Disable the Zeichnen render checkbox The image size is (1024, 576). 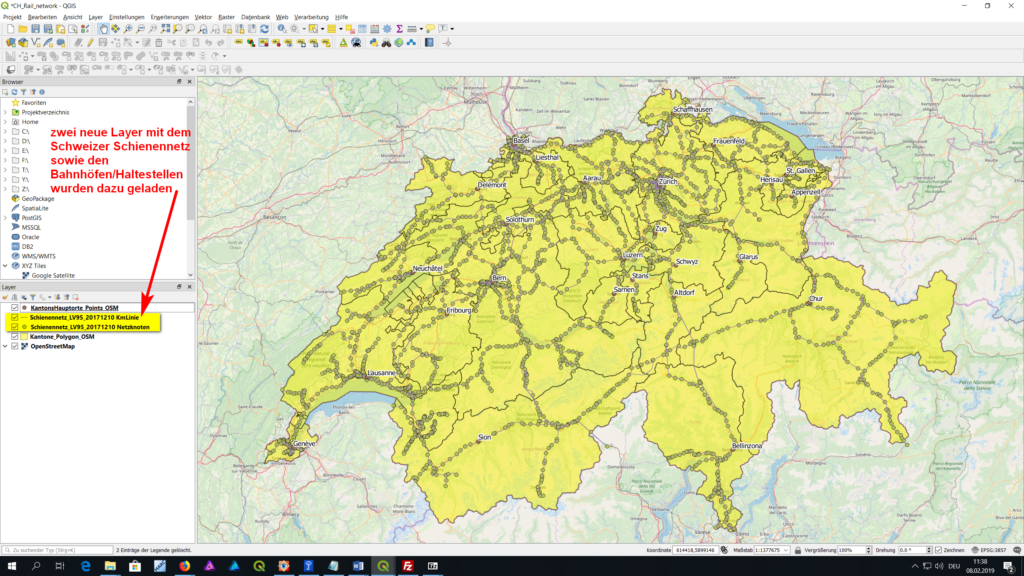937,550
